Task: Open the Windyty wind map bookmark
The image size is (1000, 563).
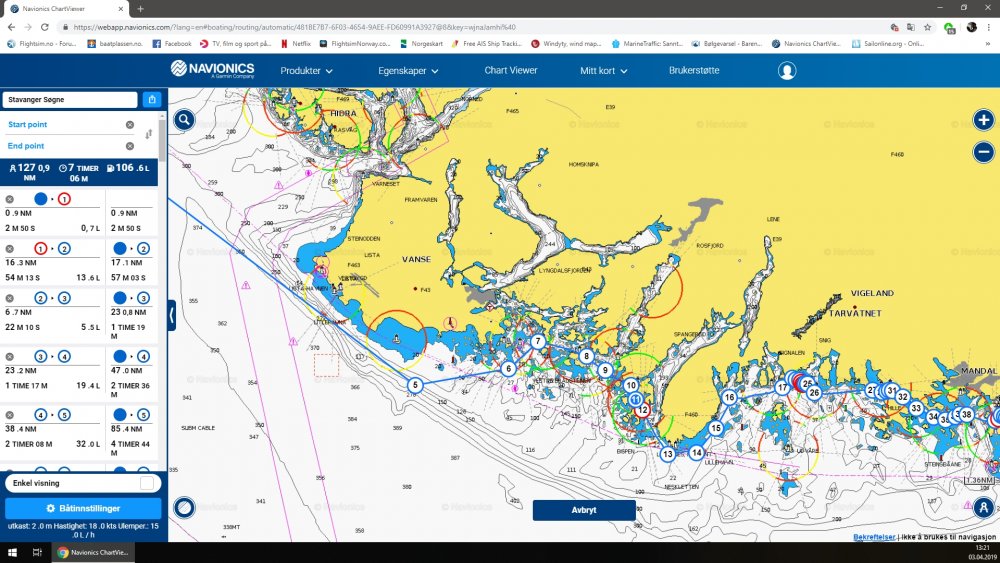Action: pos(566,44)
